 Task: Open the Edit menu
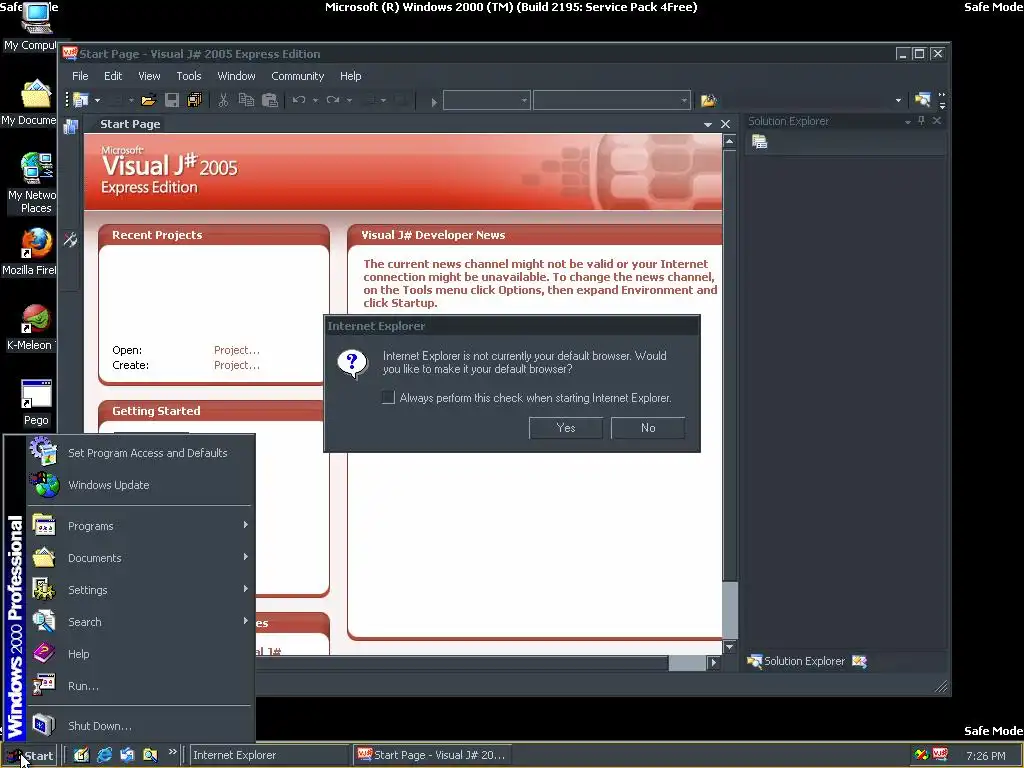[x=113, y=76]
